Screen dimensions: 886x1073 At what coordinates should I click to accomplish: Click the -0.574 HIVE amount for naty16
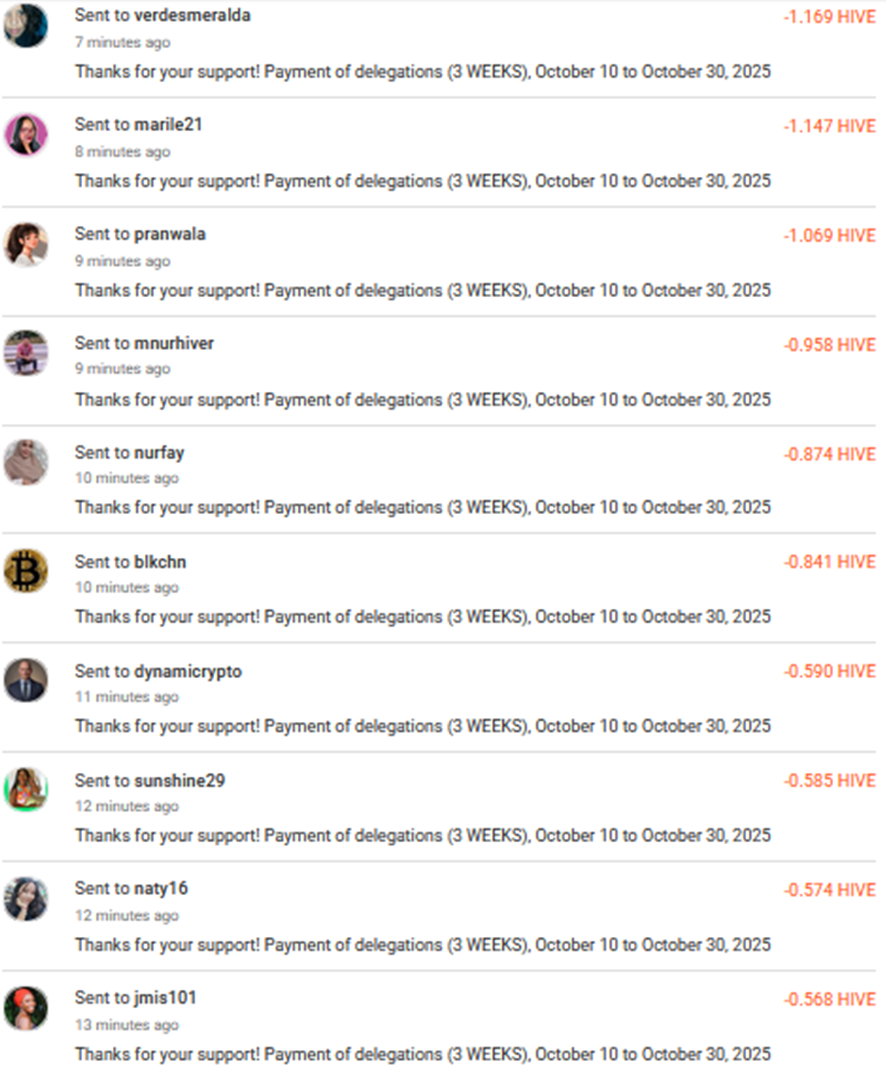(829, 890)
